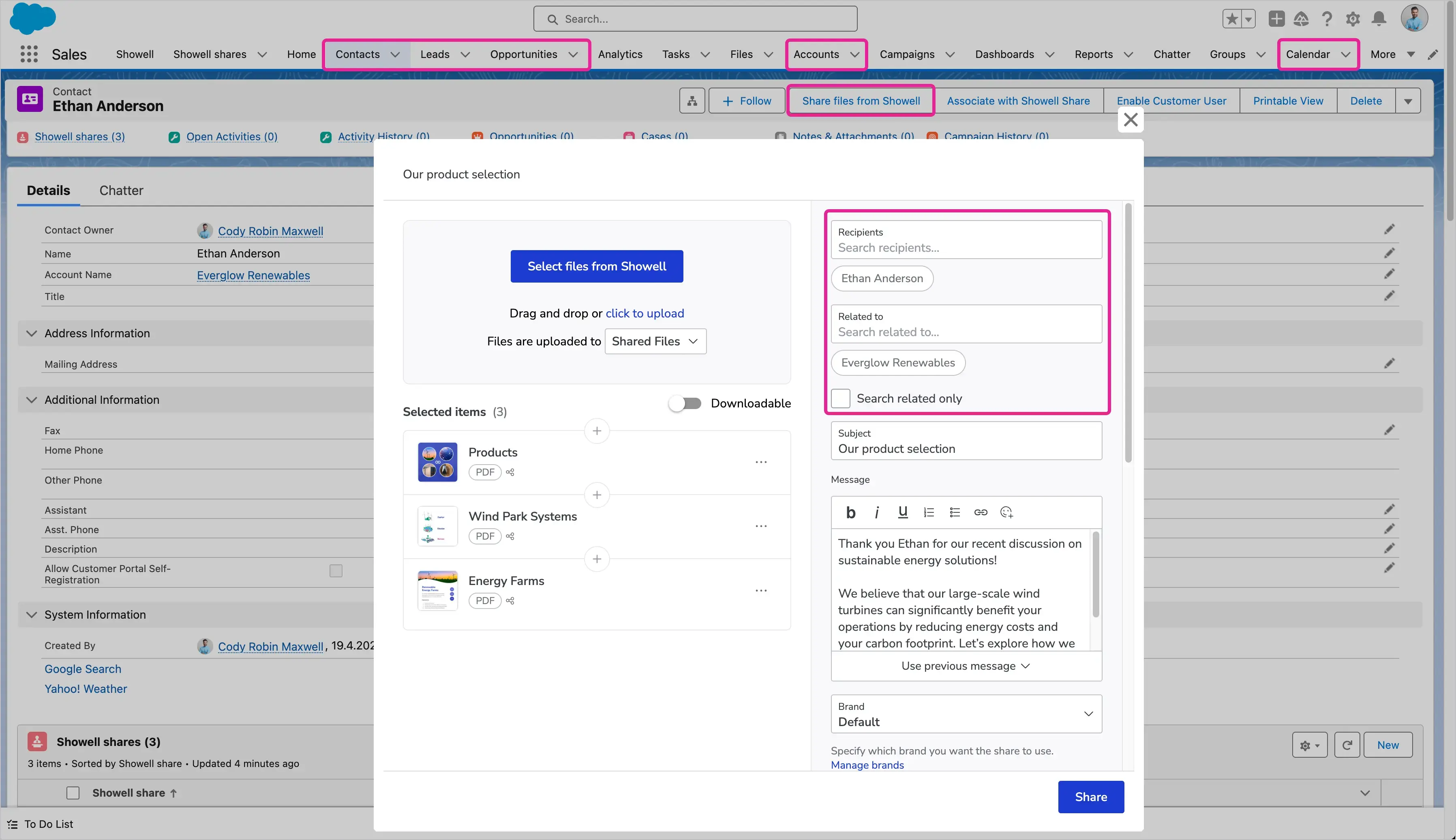Apply italic formatting in message editor
The image size is (1456, 840).
[x=876, y=512]
